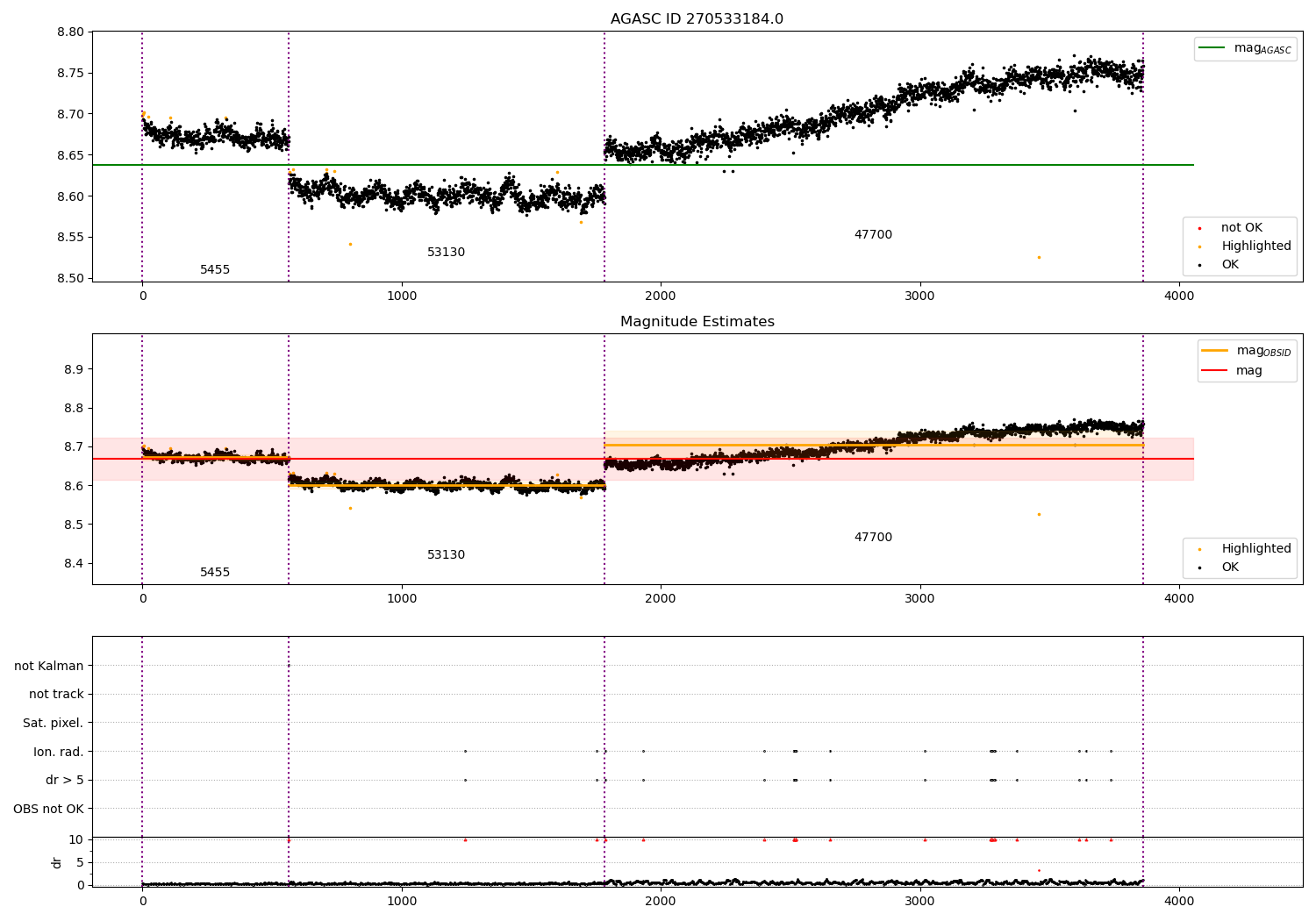1316x921 pixels.
Task: Click the orange outlier near x=3450 in top plot
Action: click(x=1039, y=257)
